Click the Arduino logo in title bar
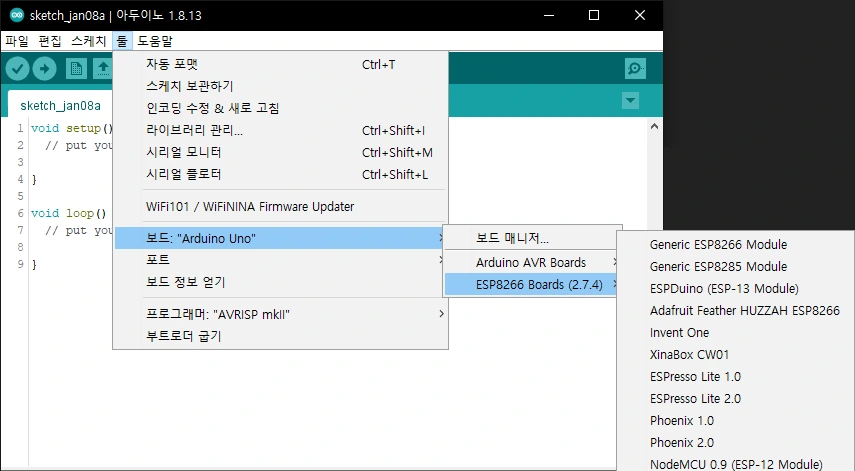The width and height of the screenshot is (855, 471). point(17,15)
